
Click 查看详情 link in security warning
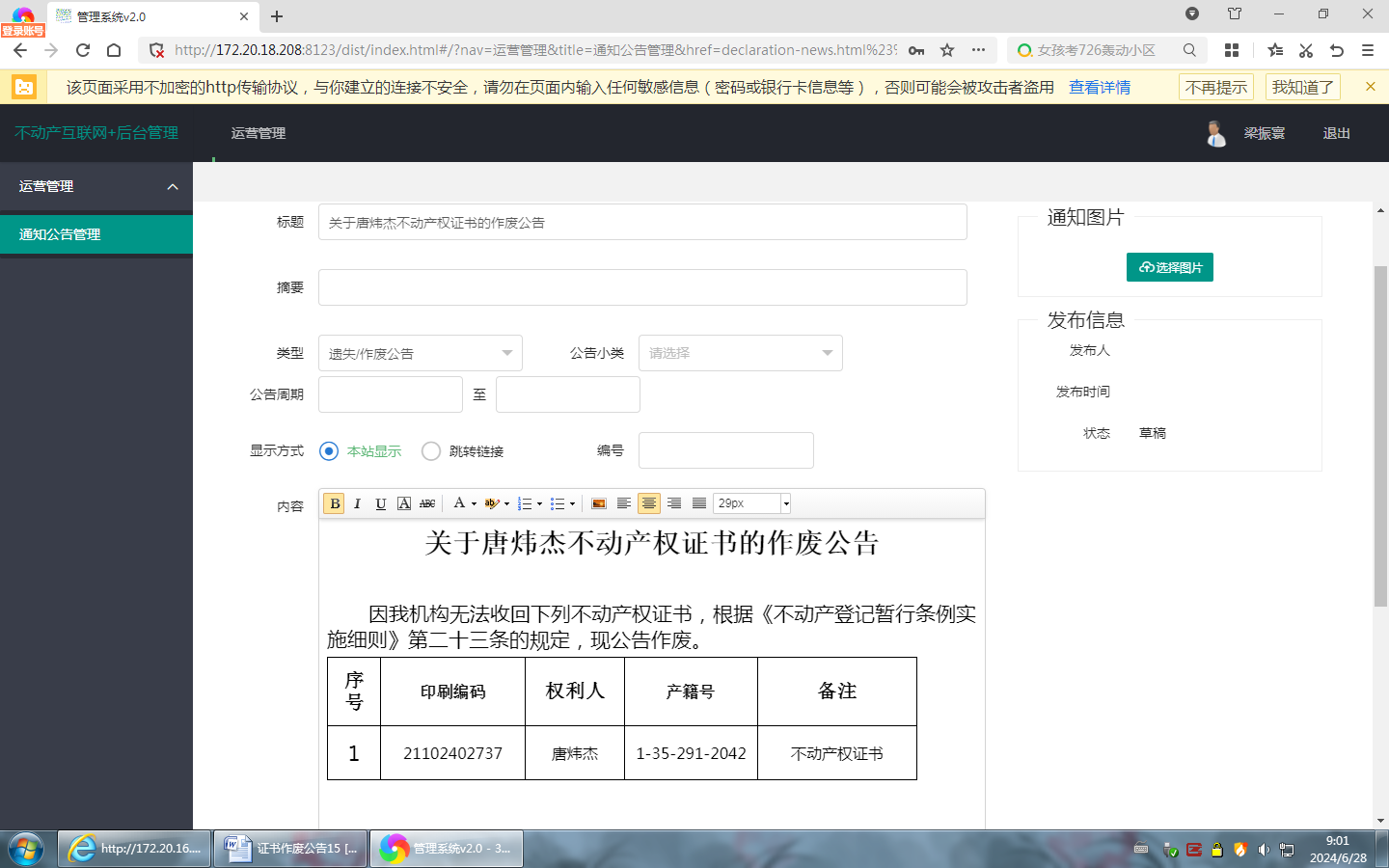(1100, 87)
